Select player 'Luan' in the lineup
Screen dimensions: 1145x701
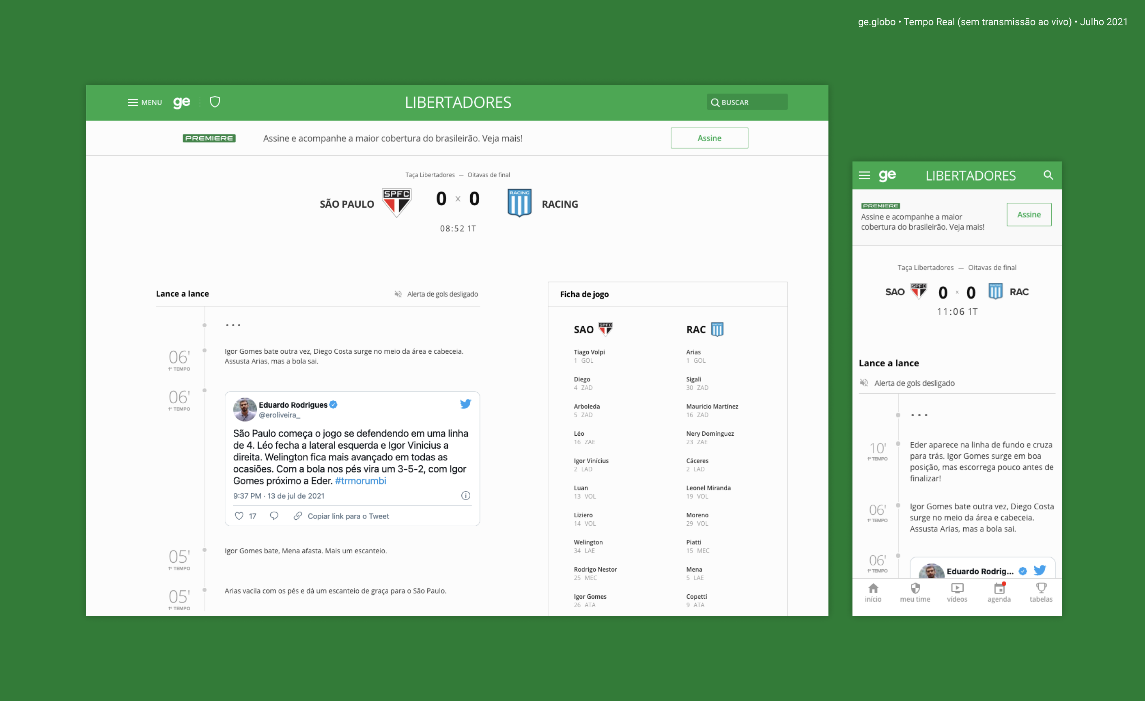[x=581, y=488]
